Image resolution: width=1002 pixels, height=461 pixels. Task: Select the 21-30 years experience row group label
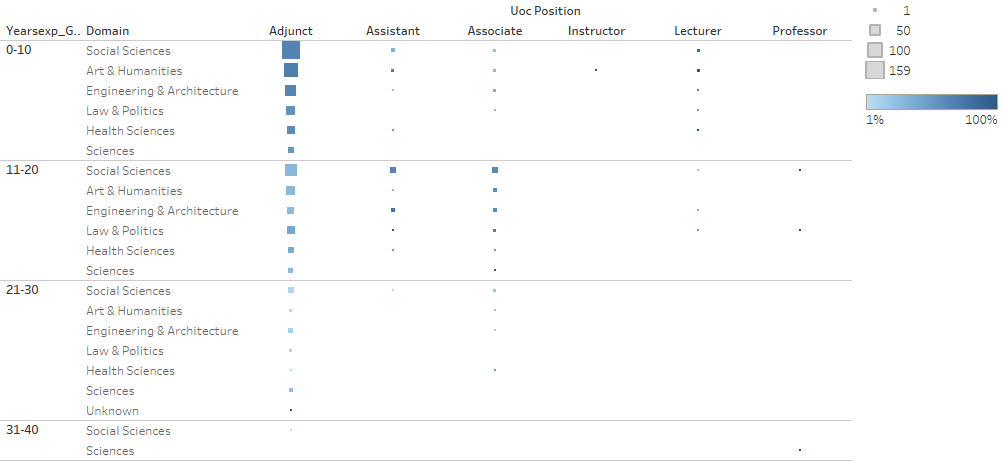22,290
